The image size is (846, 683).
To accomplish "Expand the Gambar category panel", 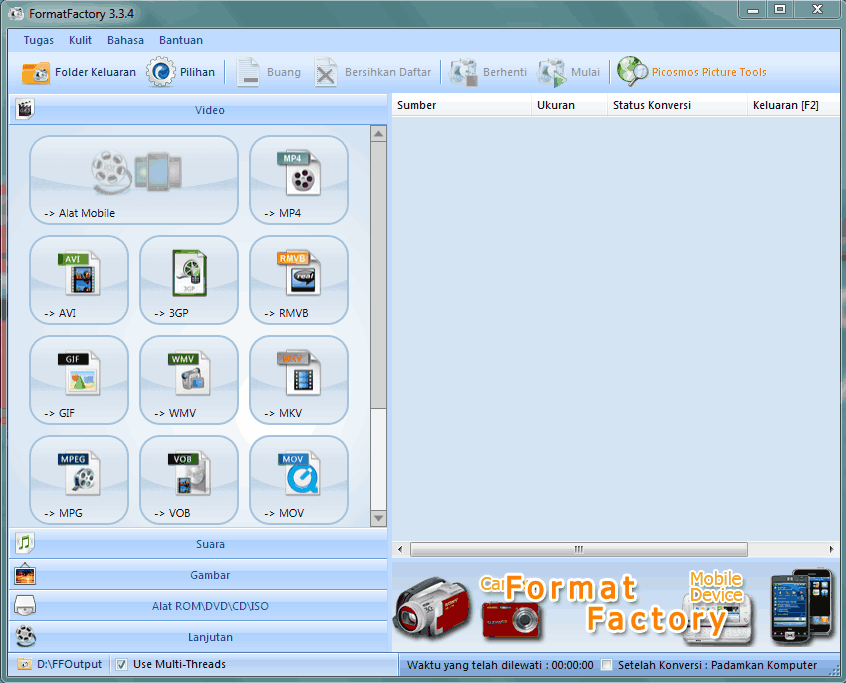I will [x=198, y=575].
